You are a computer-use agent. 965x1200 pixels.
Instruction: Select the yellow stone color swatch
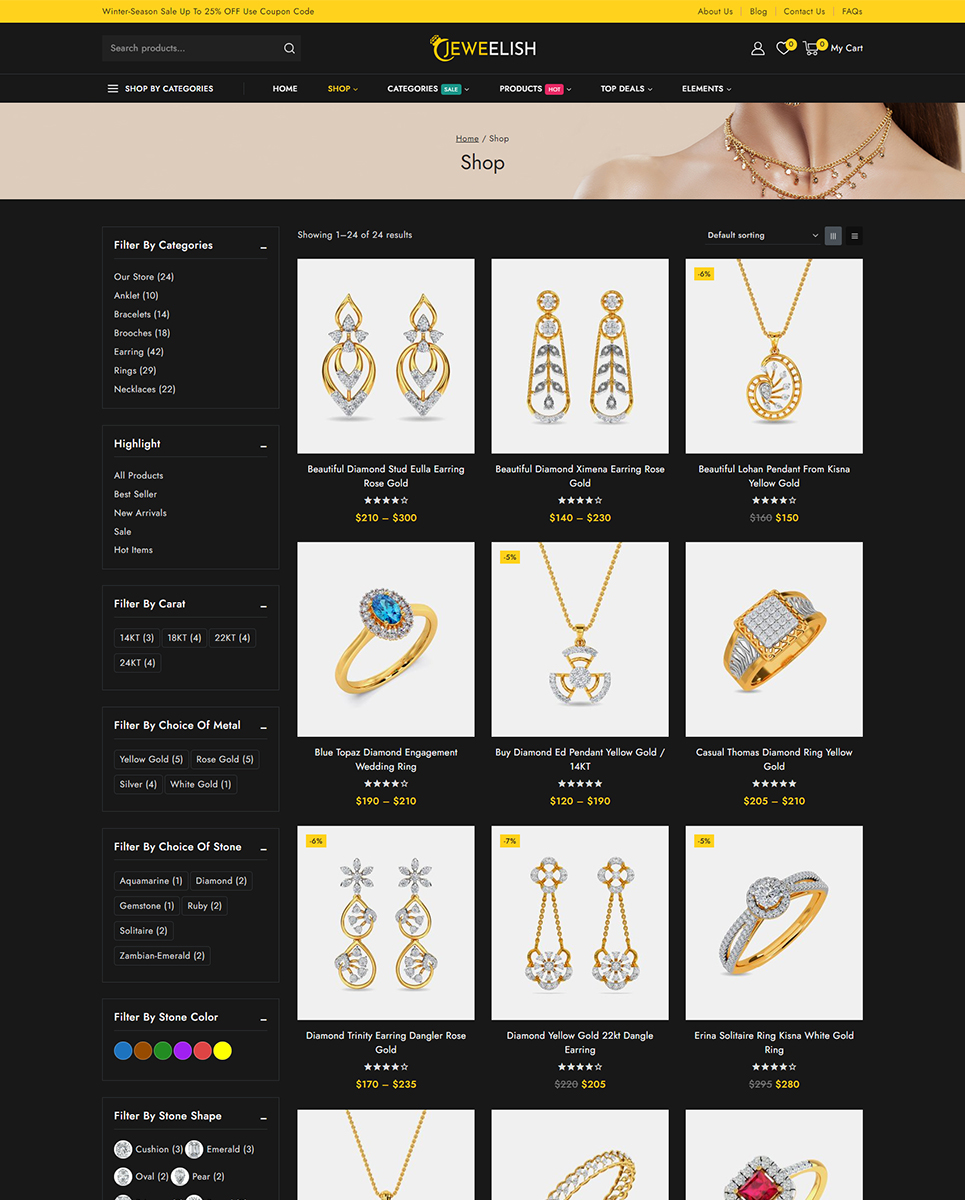tap(222, 1051)
